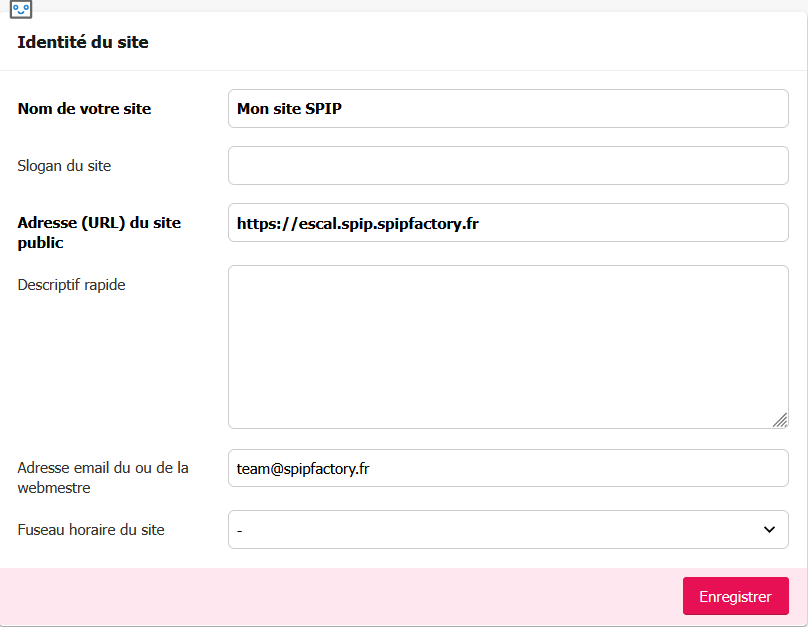Click the "Nom de votre site" label

coord(85,109)
